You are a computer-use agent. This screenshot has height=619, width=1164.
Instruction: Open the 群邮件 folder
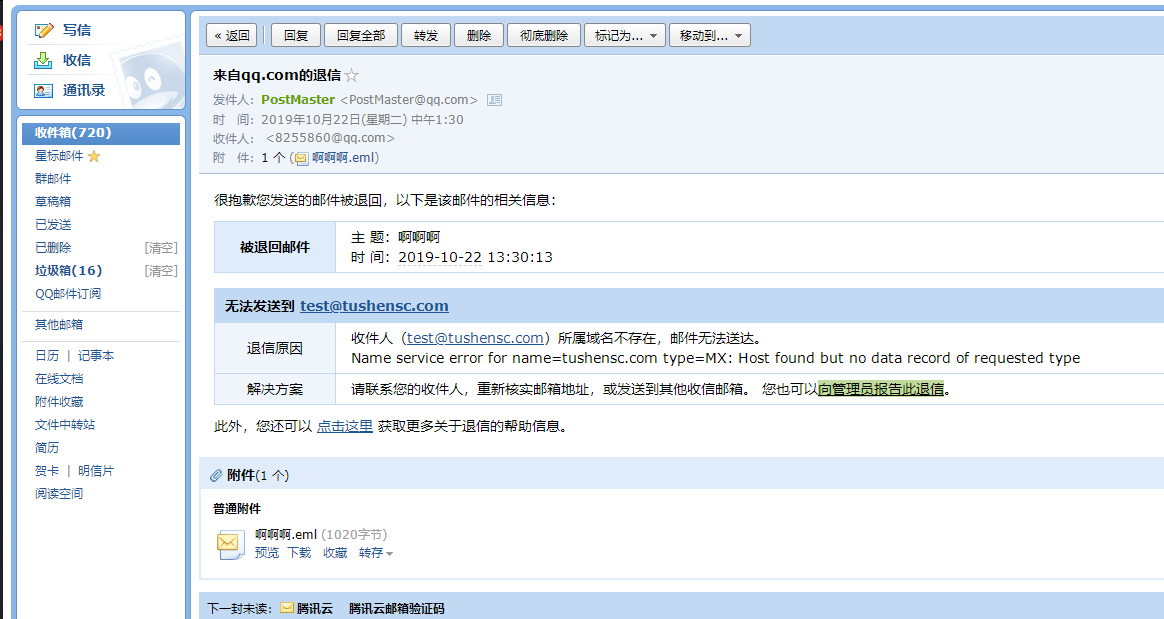53,179
